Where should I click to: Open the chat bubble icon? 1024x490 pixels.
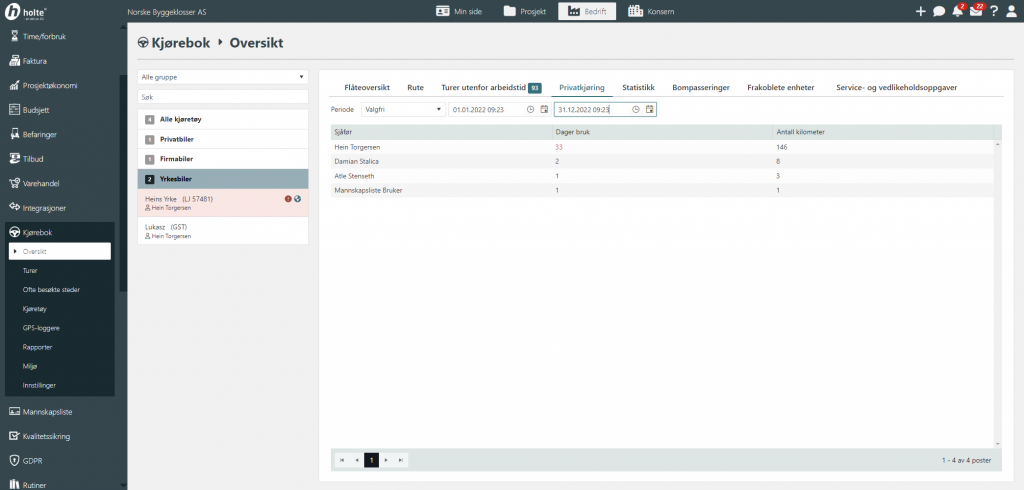[x=939, y=12]
